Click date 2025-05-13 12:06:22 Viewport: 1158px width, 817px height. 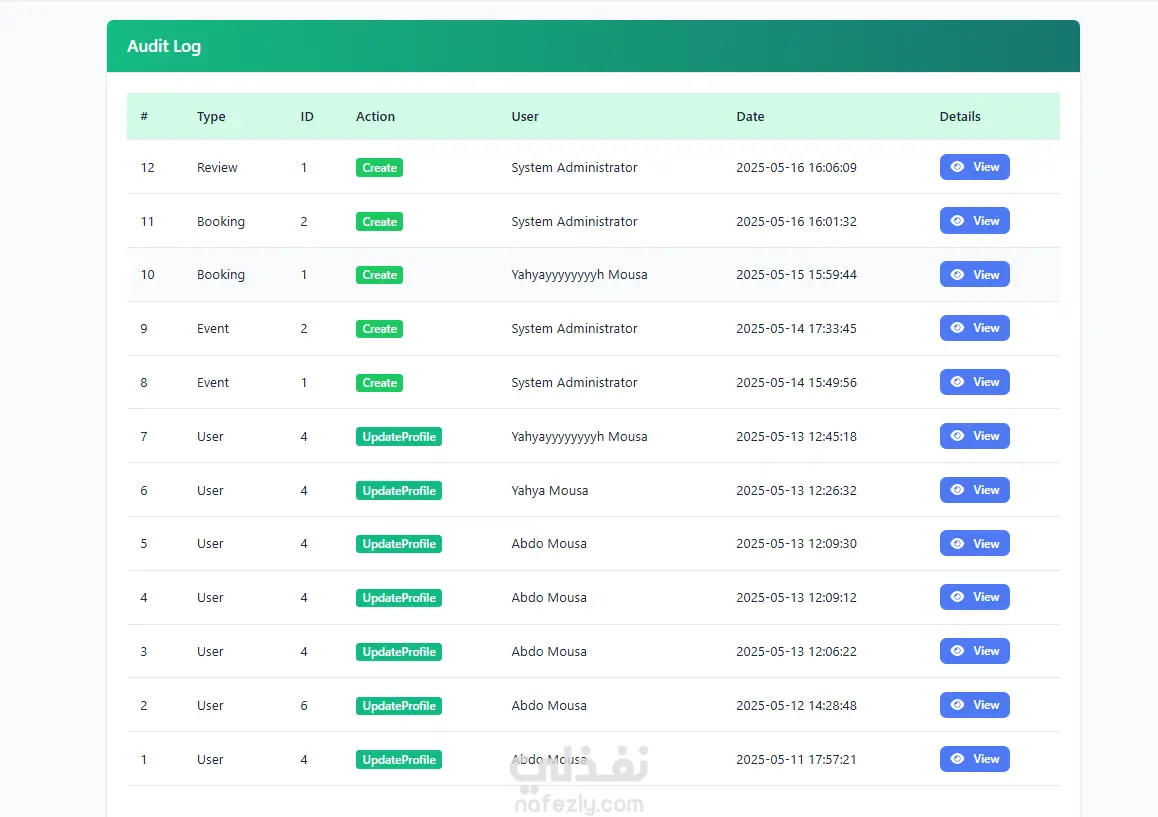tap(796, 652)
